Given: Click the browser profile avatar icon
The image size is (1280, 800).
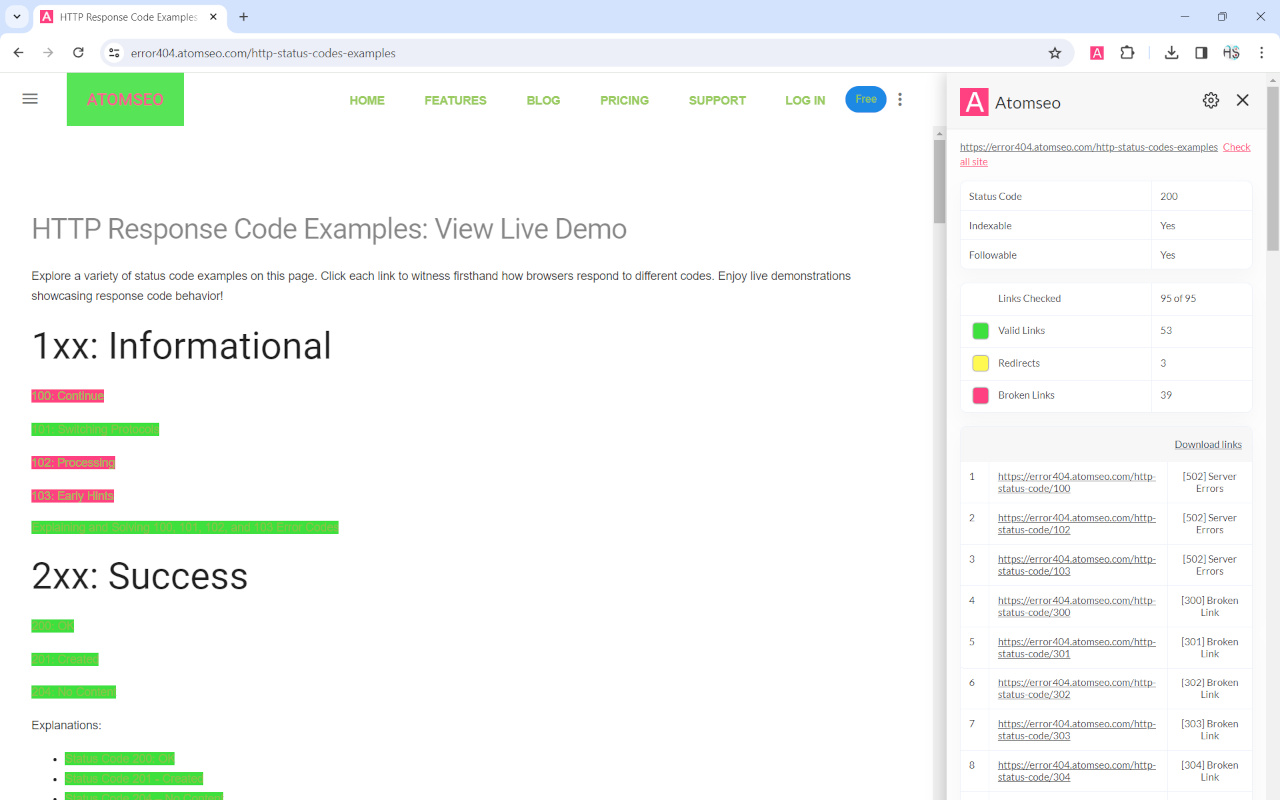Looking at the screenshot, I should 1230,52.
